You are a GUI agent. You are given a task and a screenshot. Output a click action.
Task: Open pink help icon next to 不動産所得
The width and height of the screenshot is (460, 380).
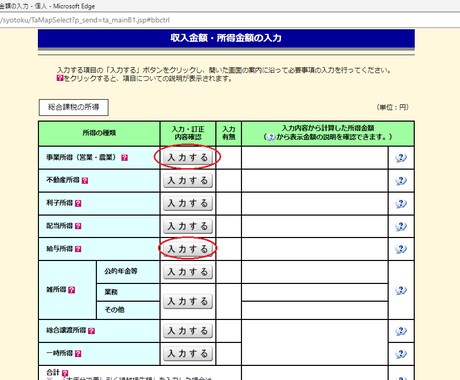85,180
